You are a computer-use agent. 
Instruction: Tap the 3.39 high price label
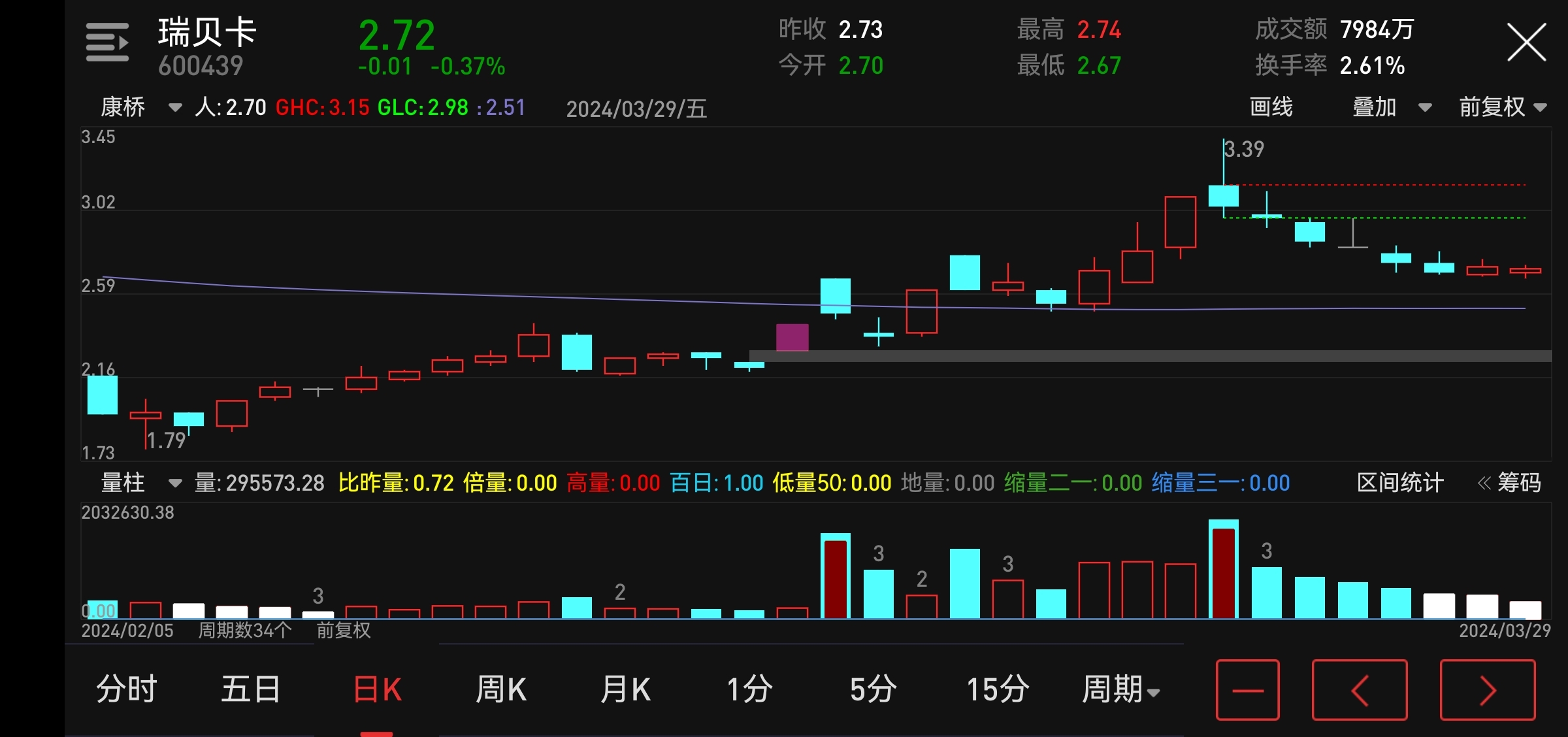point(1244,149)
